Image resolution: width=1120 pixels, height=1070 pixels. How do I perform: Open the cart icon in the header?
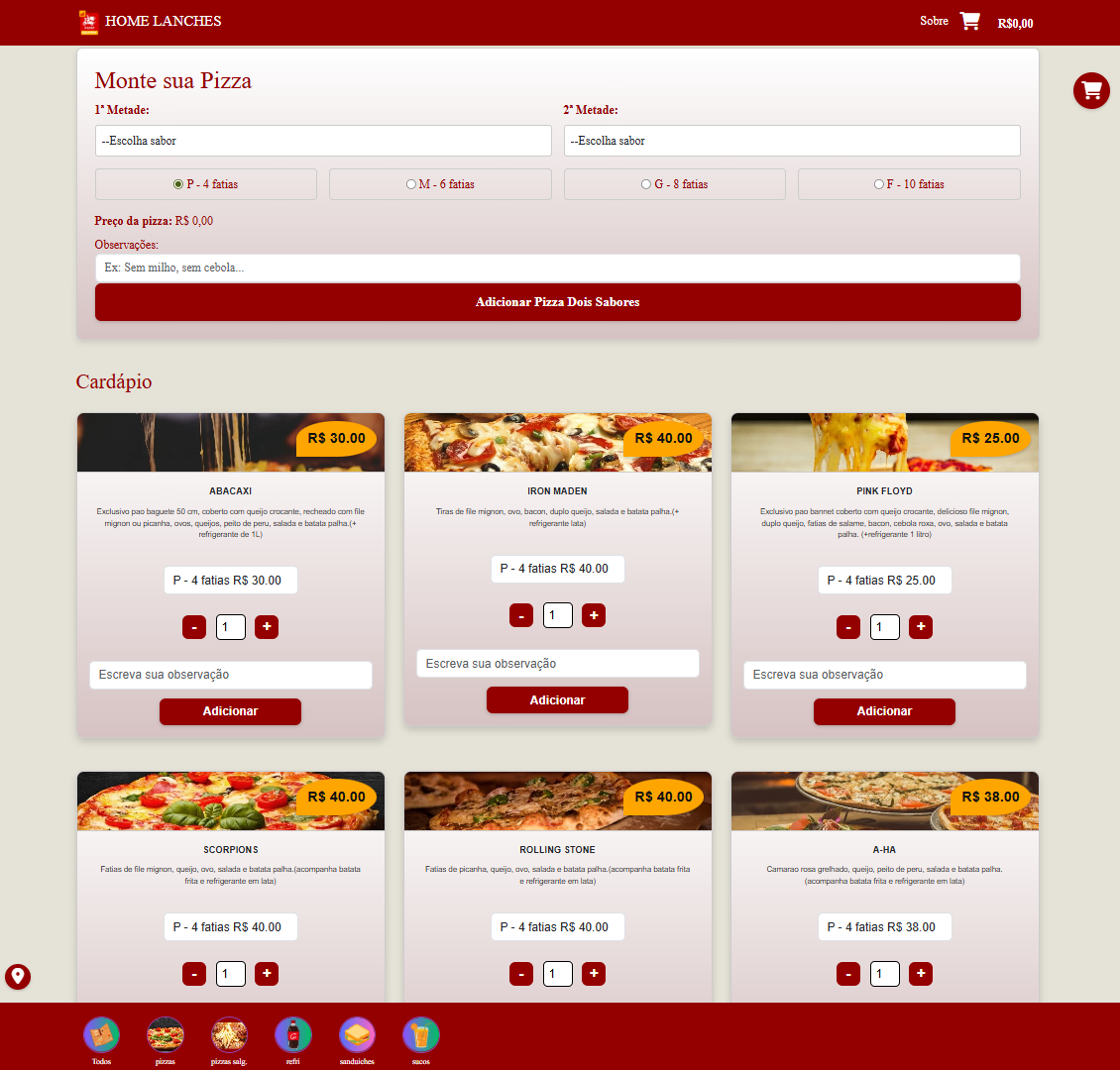(969, 21)
